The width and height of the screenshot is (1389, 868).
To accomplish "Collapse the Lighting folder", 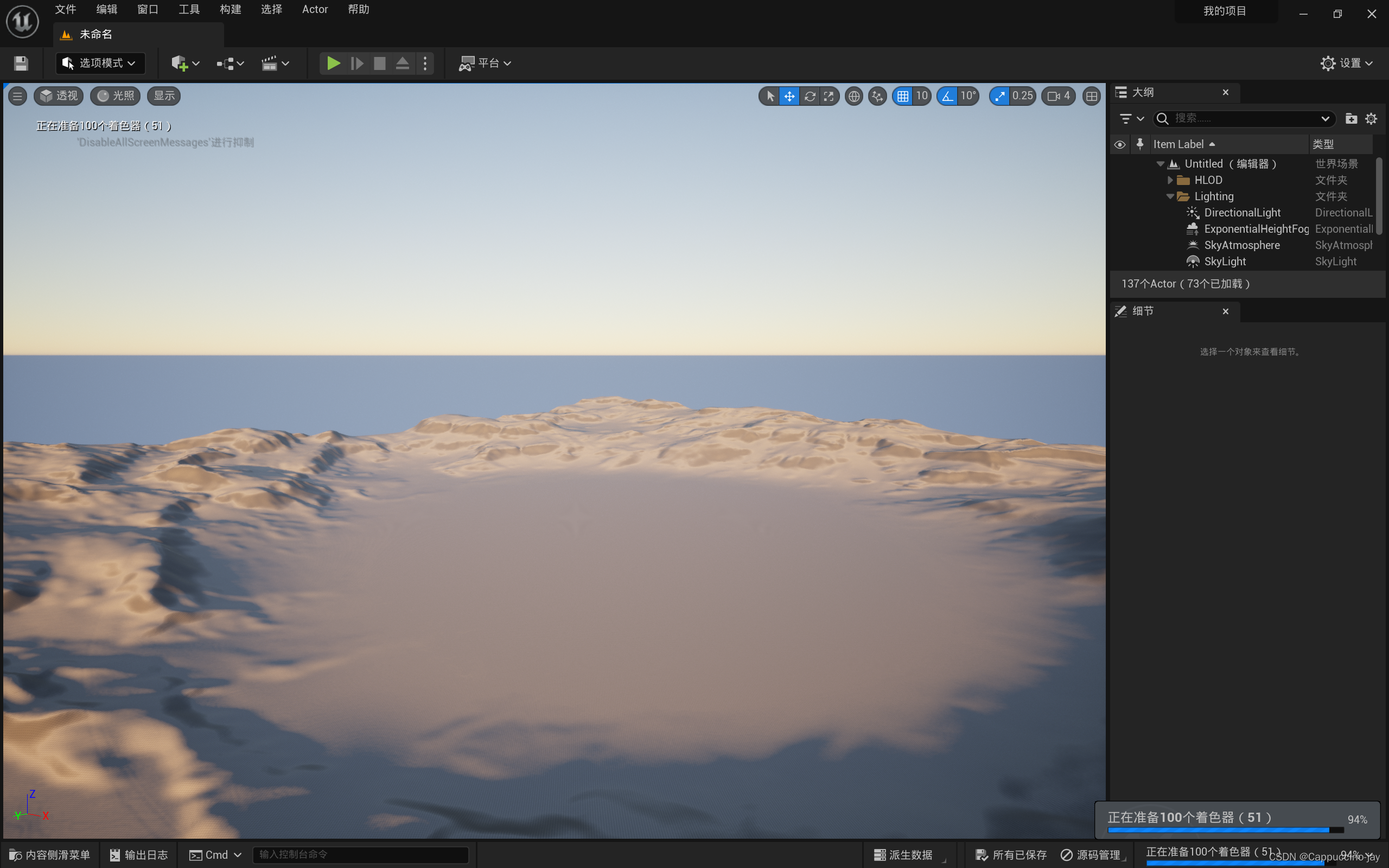I will pyautogui.click(x=1170, y=196).
